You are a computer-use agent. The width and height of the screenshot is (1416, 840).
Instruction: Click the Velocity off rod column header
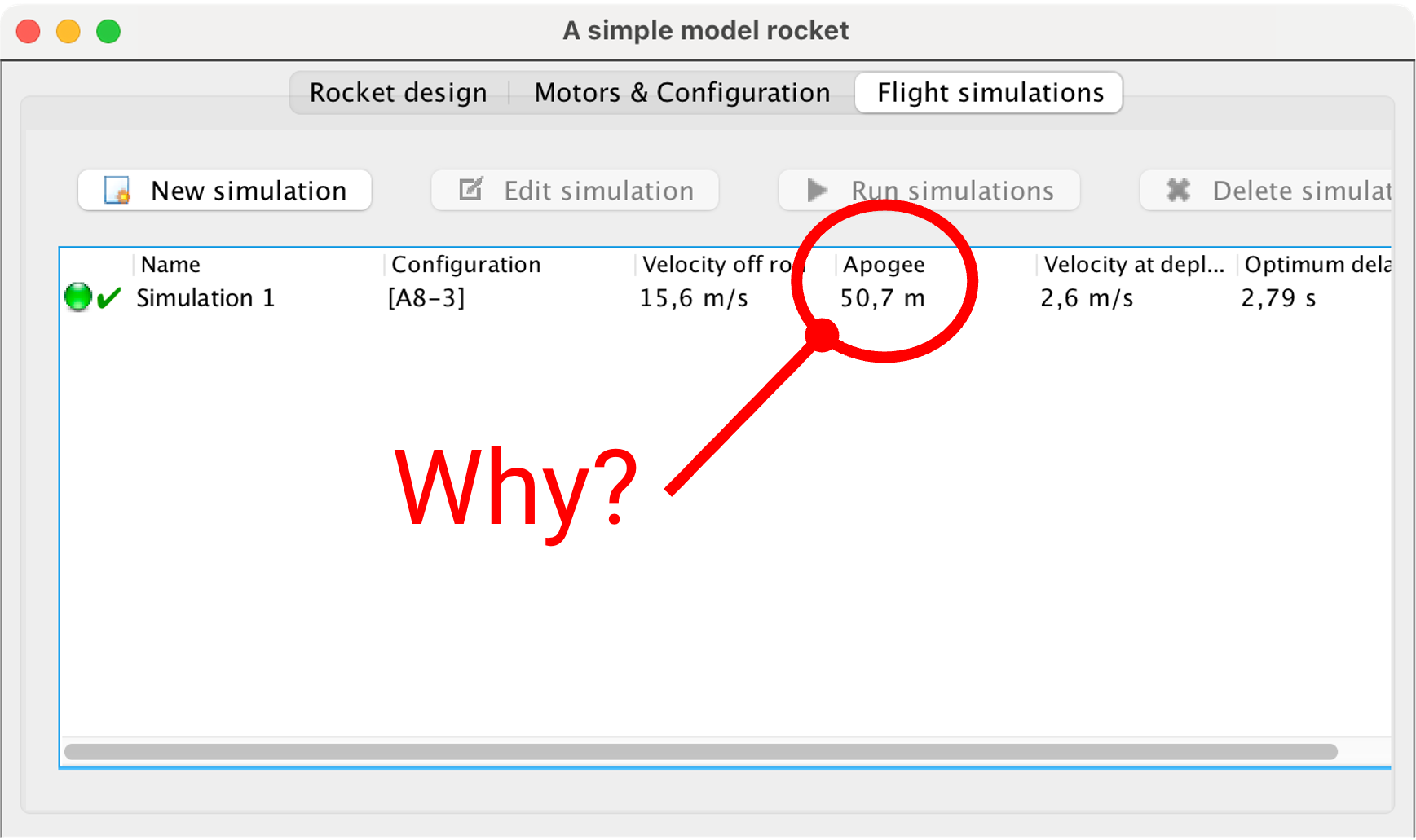click(x=719, y=264)
